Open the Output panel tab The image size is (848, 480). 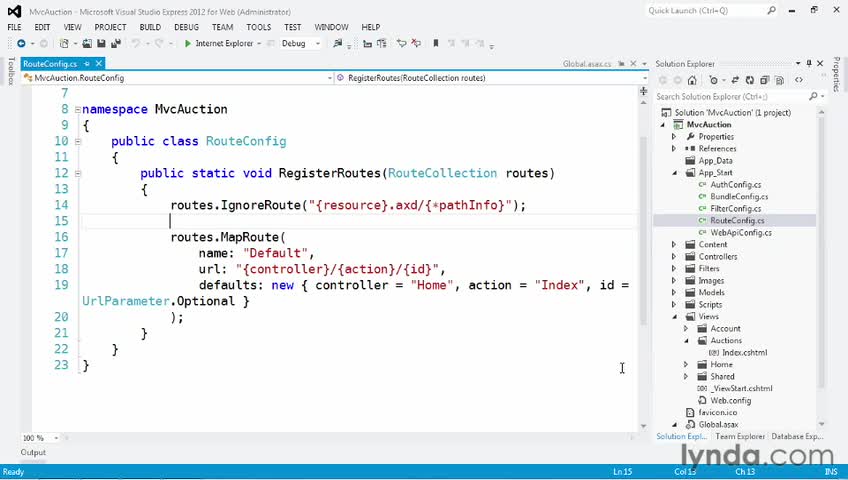click(33, 452)
